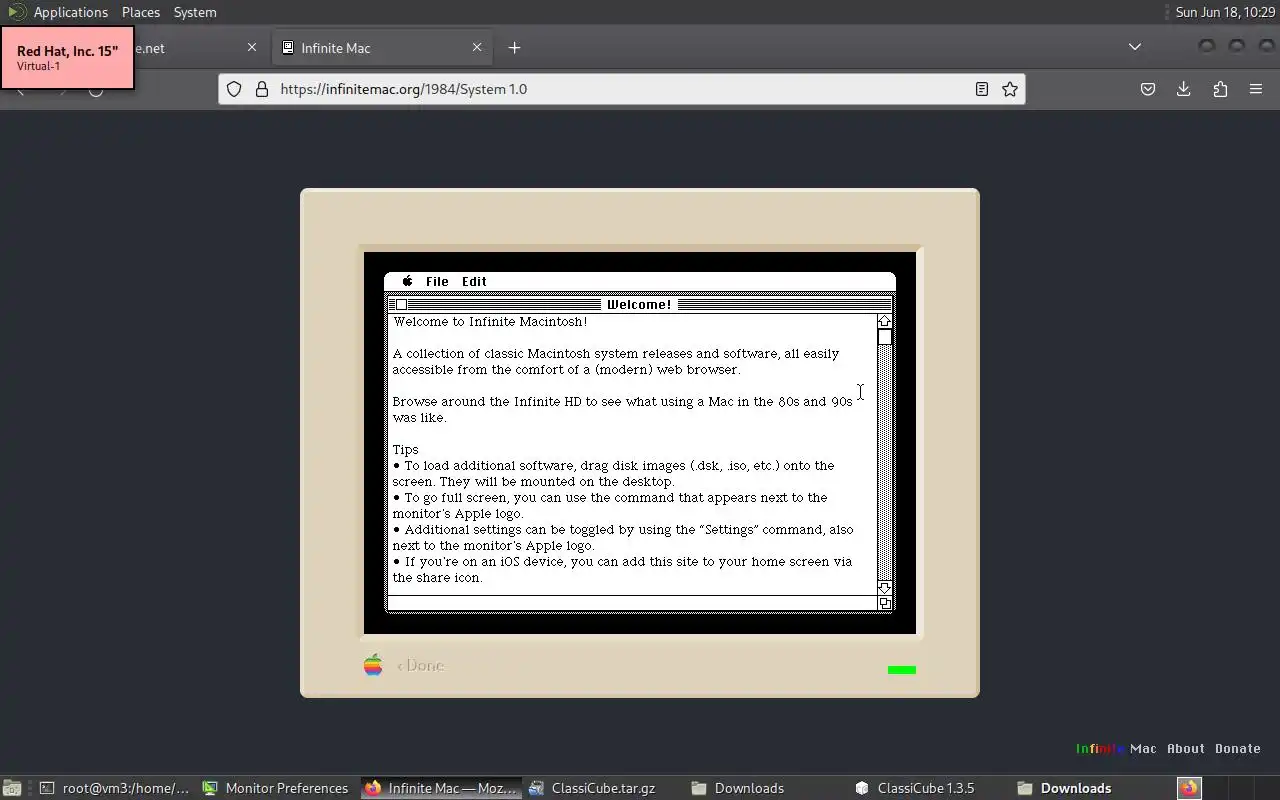Select the Infinite Mac tab

pyautogui.click(x=382, y=47)
